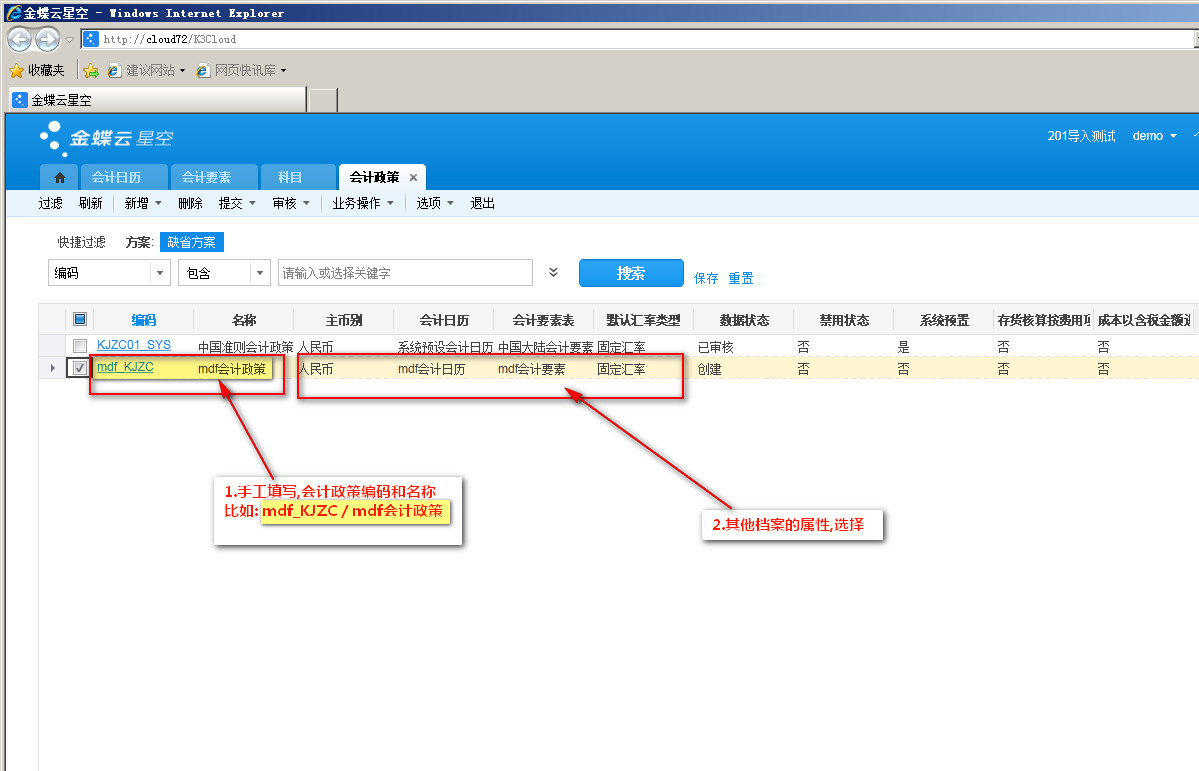Click the 收藏夹 favorites label
Viewport: 1199px width, 771px height.
[x=46, y=70]
